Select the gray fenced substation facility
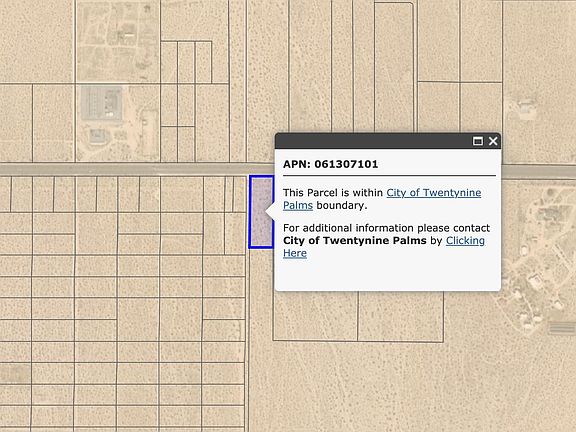Viewport: 576px width, 432px height. (101, 103)
